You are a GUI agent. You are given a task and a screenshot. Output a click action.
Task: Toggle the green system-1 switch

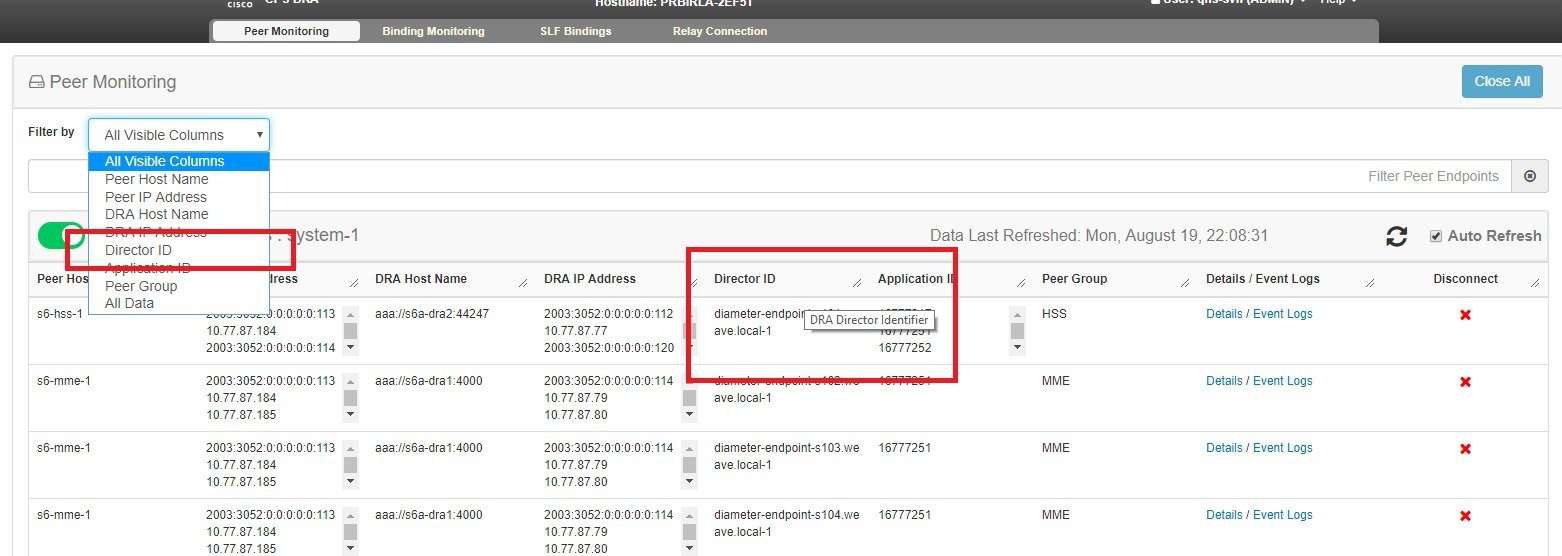point(60,235)
